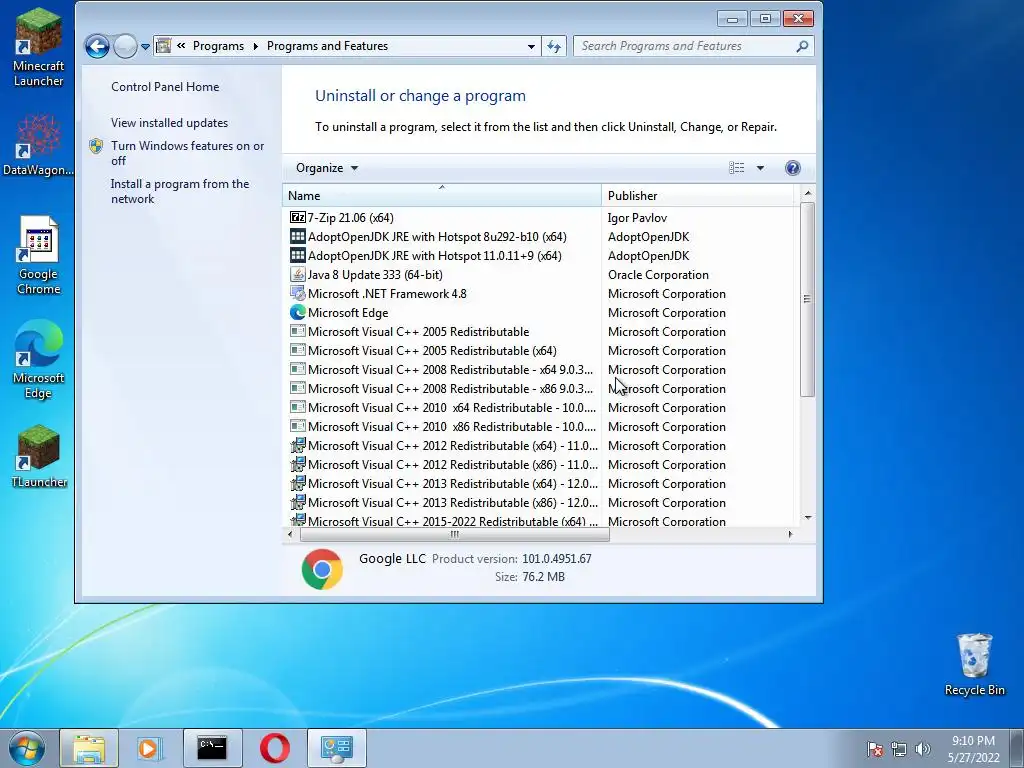Open Windows Media Player from taskbar
The height and width of the screenshot is (768, 1024).
click(x=150, y=748)
